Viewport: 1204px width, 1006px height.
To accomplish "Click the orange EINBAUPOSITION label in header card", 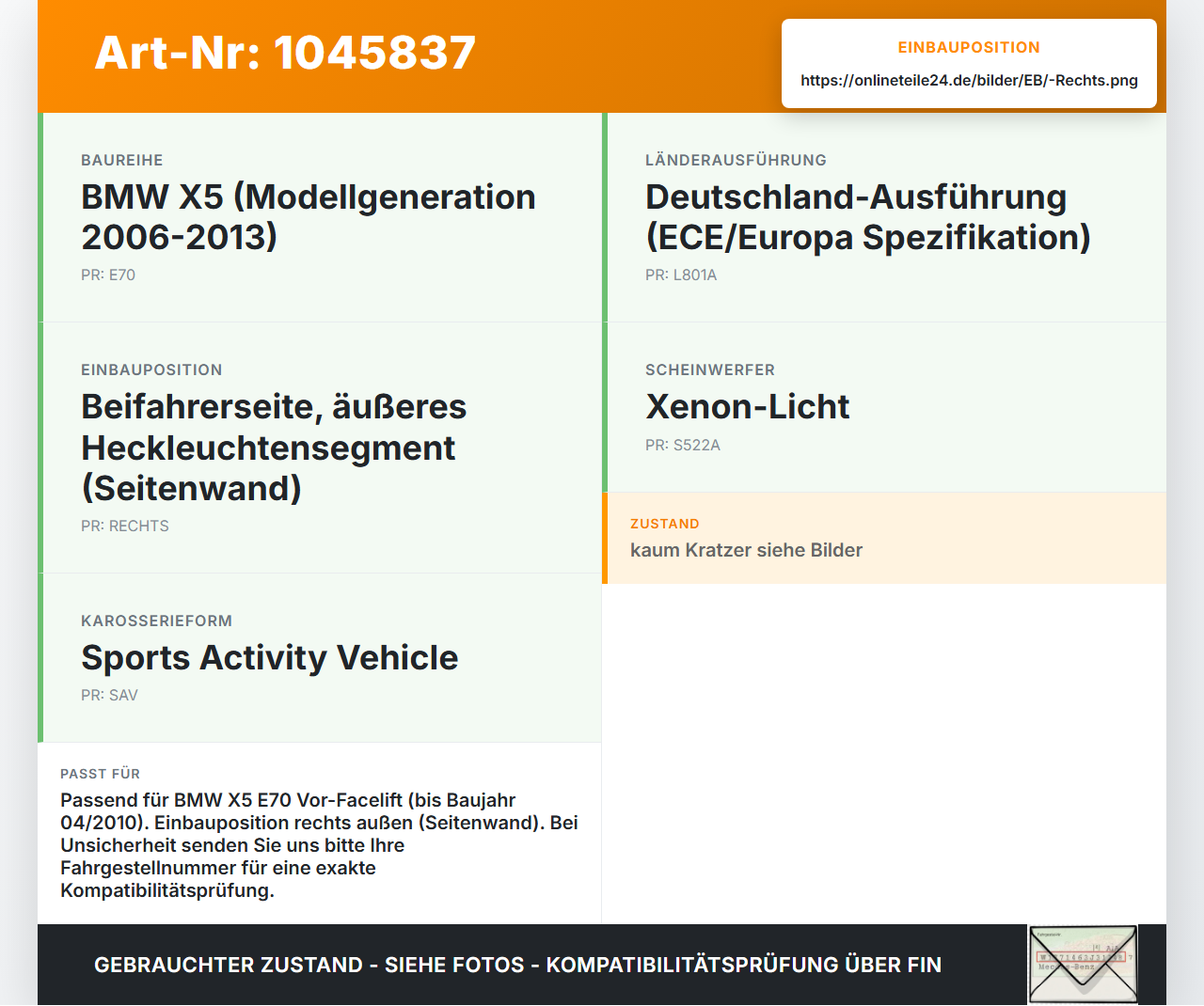I will tap(969, 48).
